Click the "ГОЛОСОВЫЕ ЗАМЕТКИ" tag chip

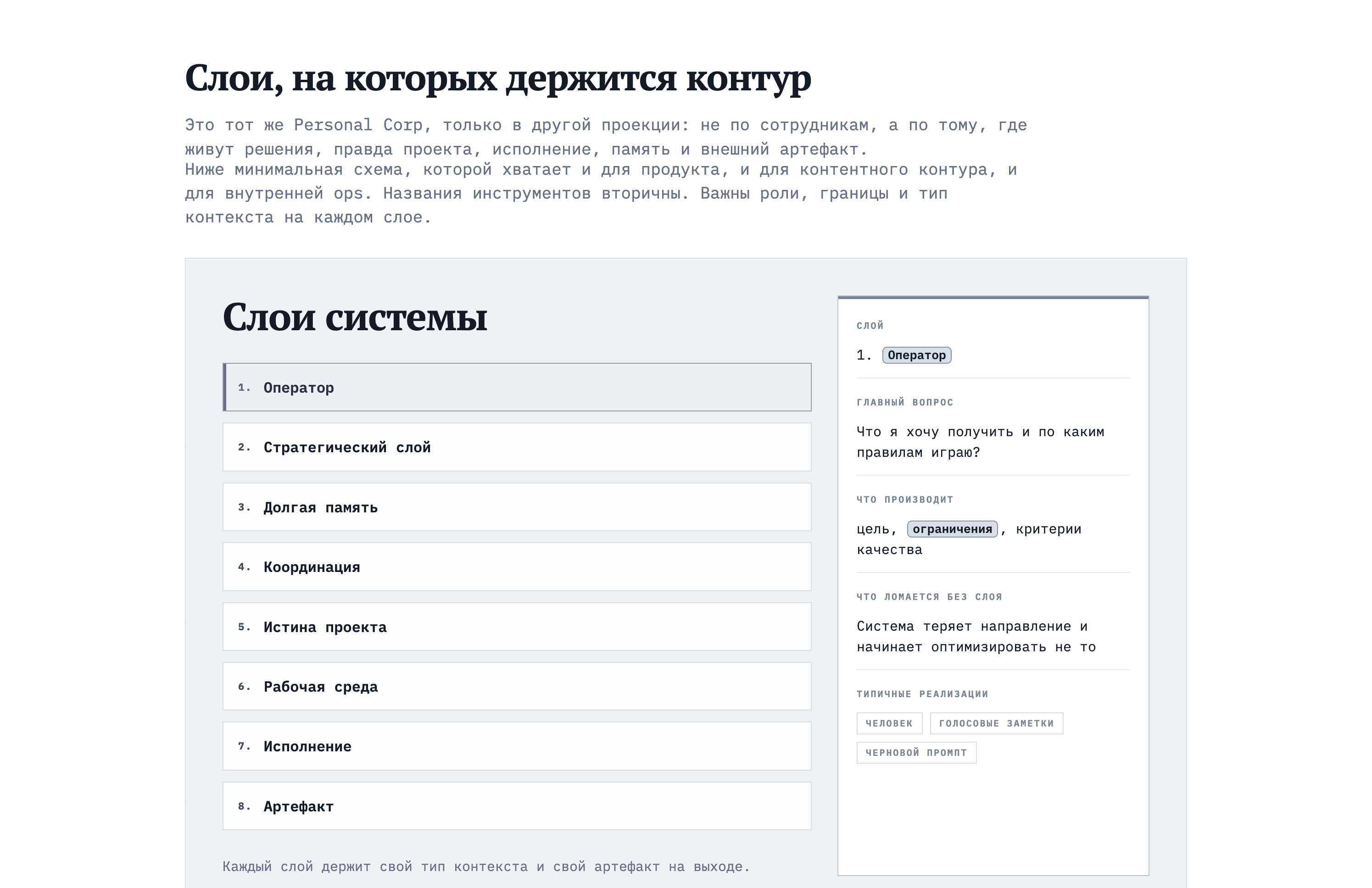(996, 723)
